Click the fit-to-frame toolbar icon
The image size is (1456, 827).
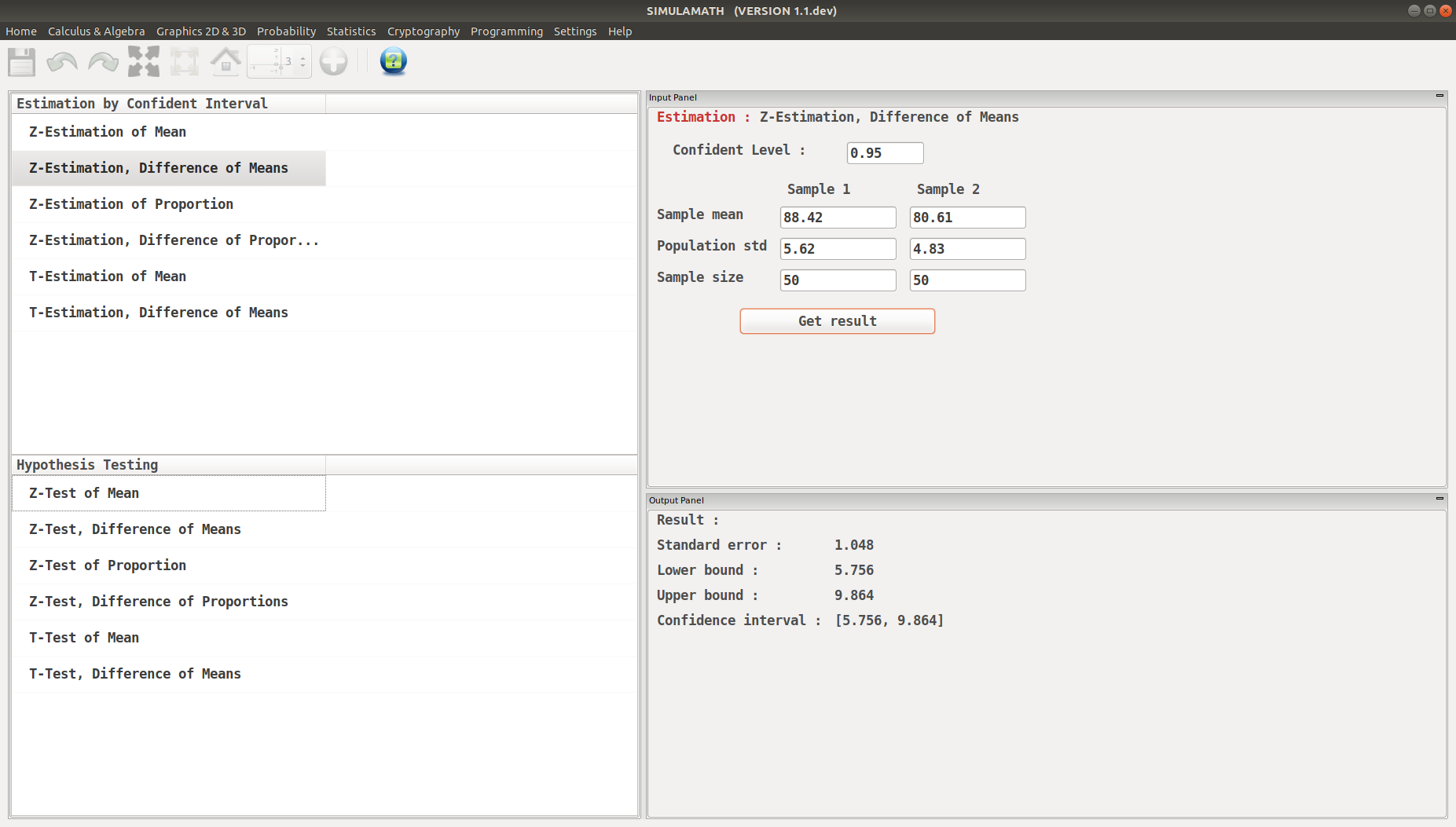click(x=185, y=61)
